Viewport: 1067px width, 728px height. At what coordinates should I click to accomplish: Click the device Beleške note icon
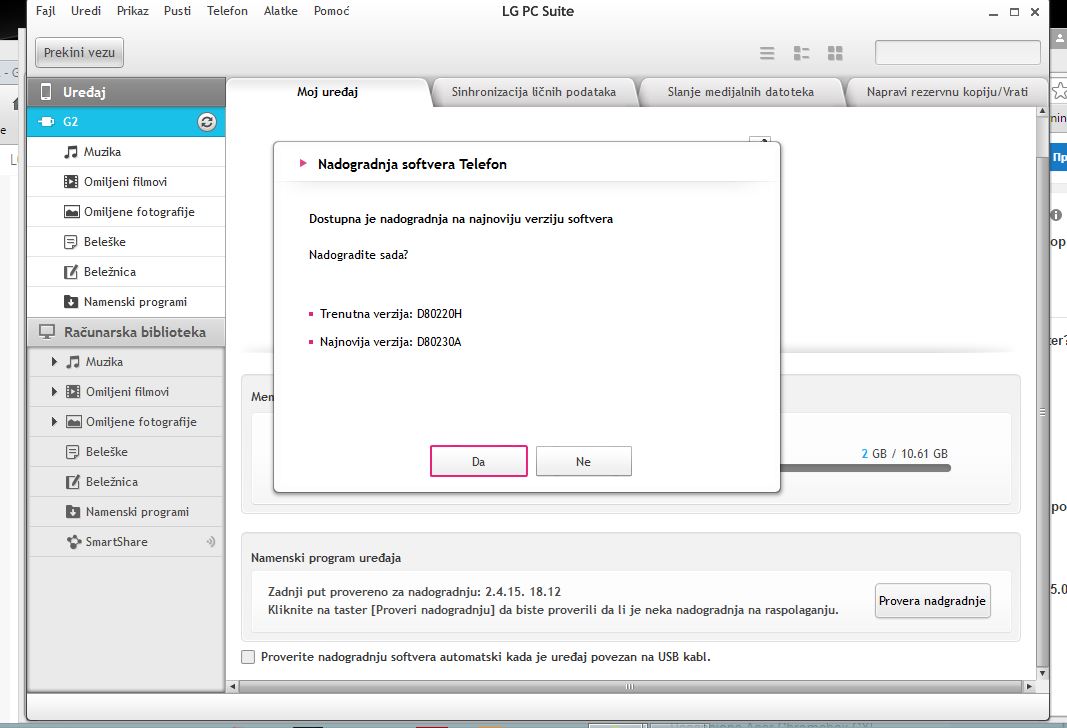pyautogui.click(x=71, y=242)
